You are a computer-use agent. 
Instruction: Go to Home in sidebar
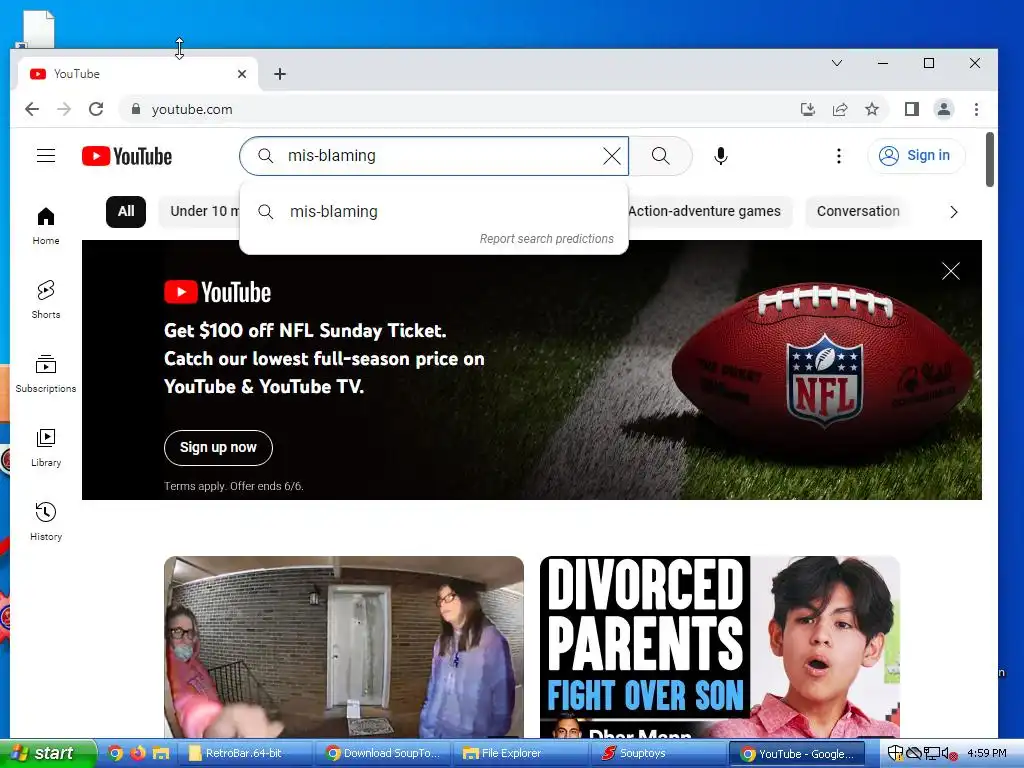(46, 226)
